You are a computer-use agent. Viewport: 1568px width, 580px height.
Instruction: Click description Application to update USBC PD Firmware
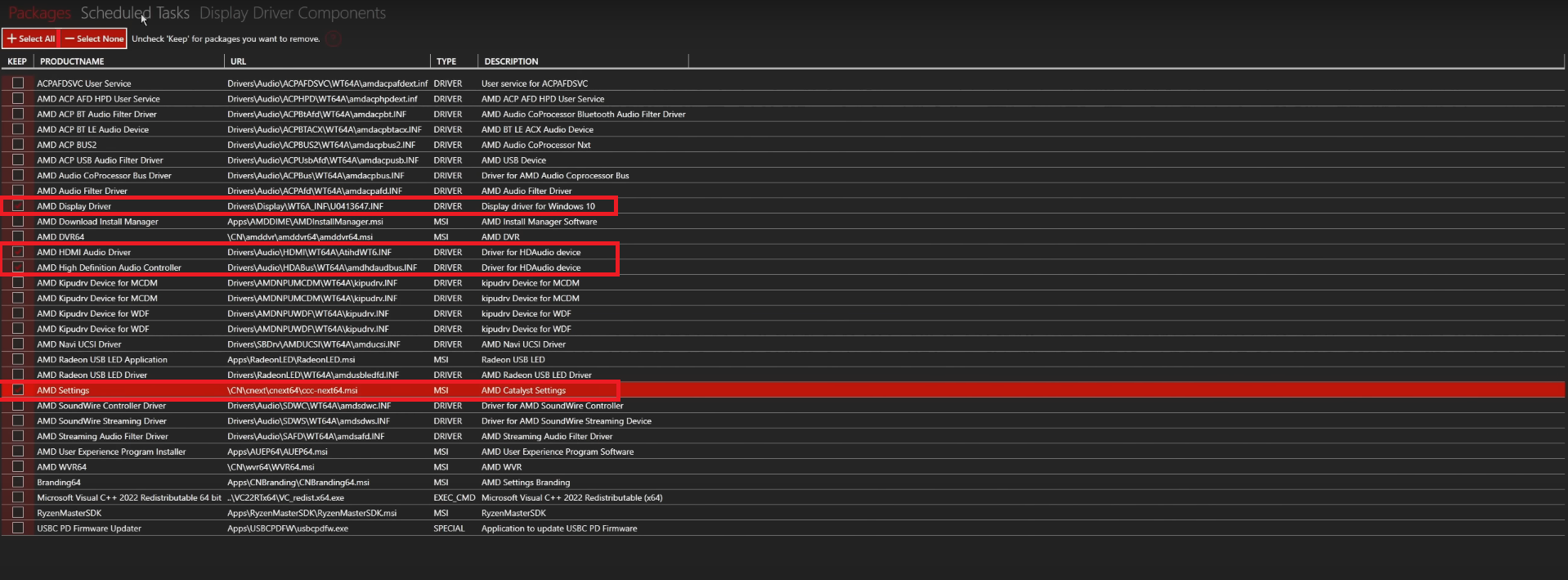point(559,528)
